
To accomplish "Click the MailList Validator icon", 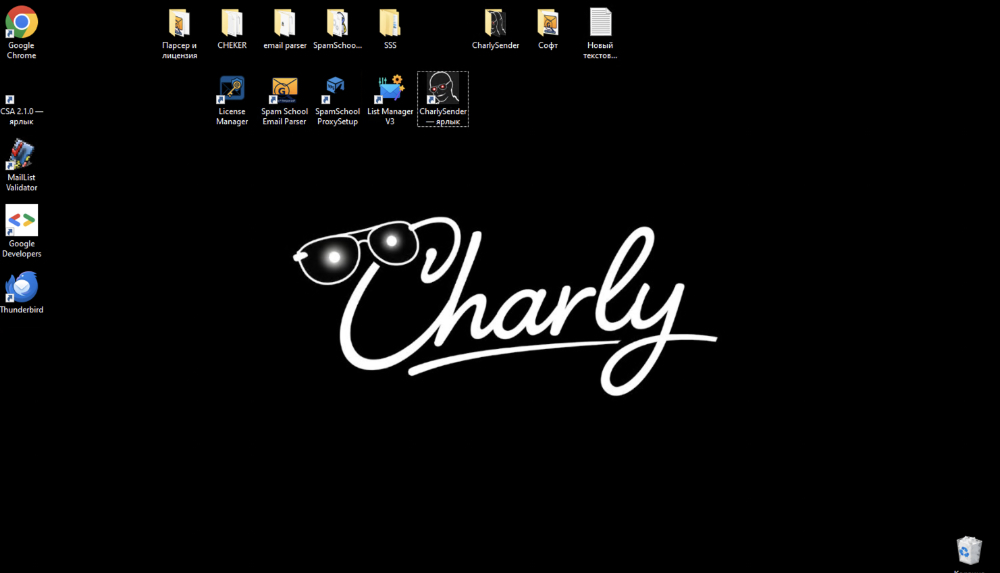I will tap(21, 155).
